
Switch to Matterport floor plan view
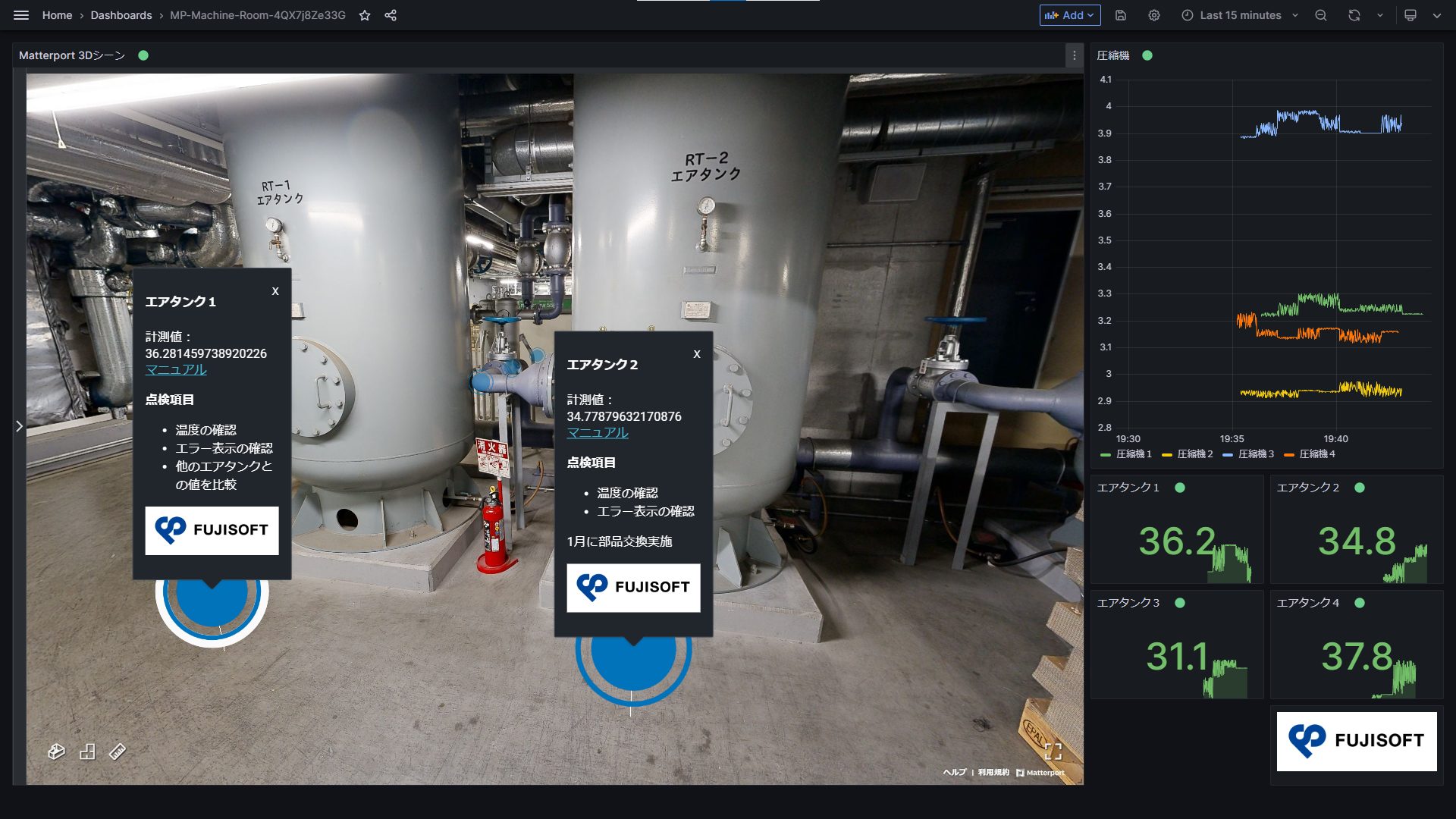coord(87,752)
